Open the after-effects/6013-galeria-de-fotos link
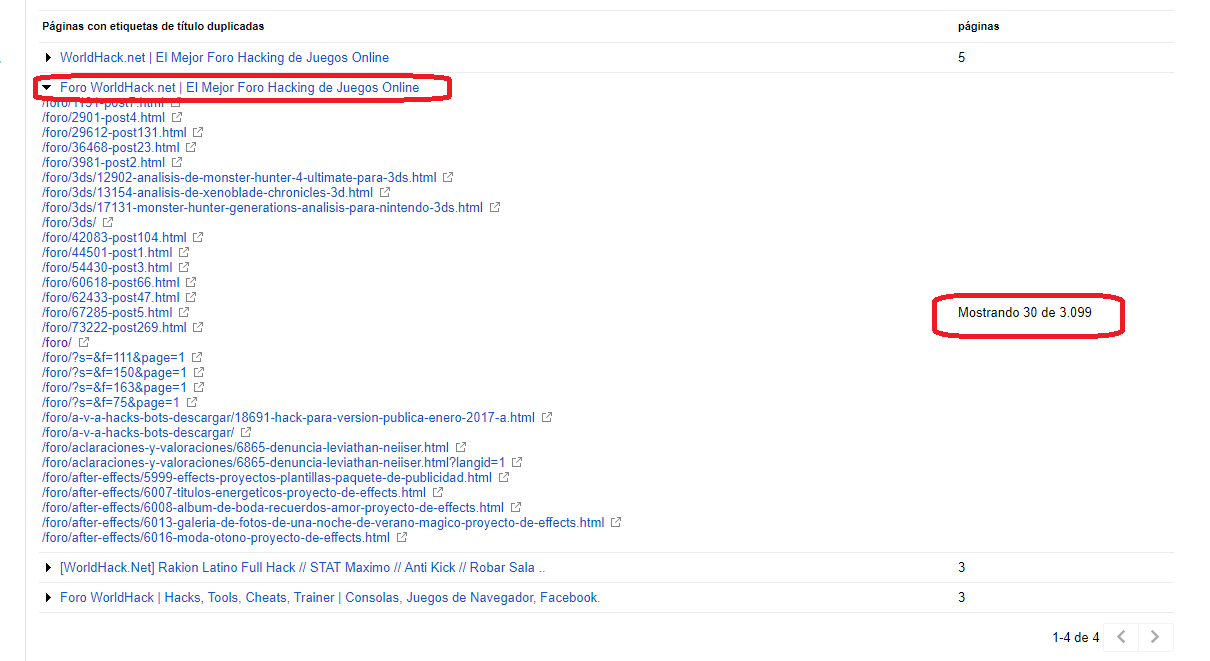The height and width of the screenshot is (661, 1210). point(323,522)
